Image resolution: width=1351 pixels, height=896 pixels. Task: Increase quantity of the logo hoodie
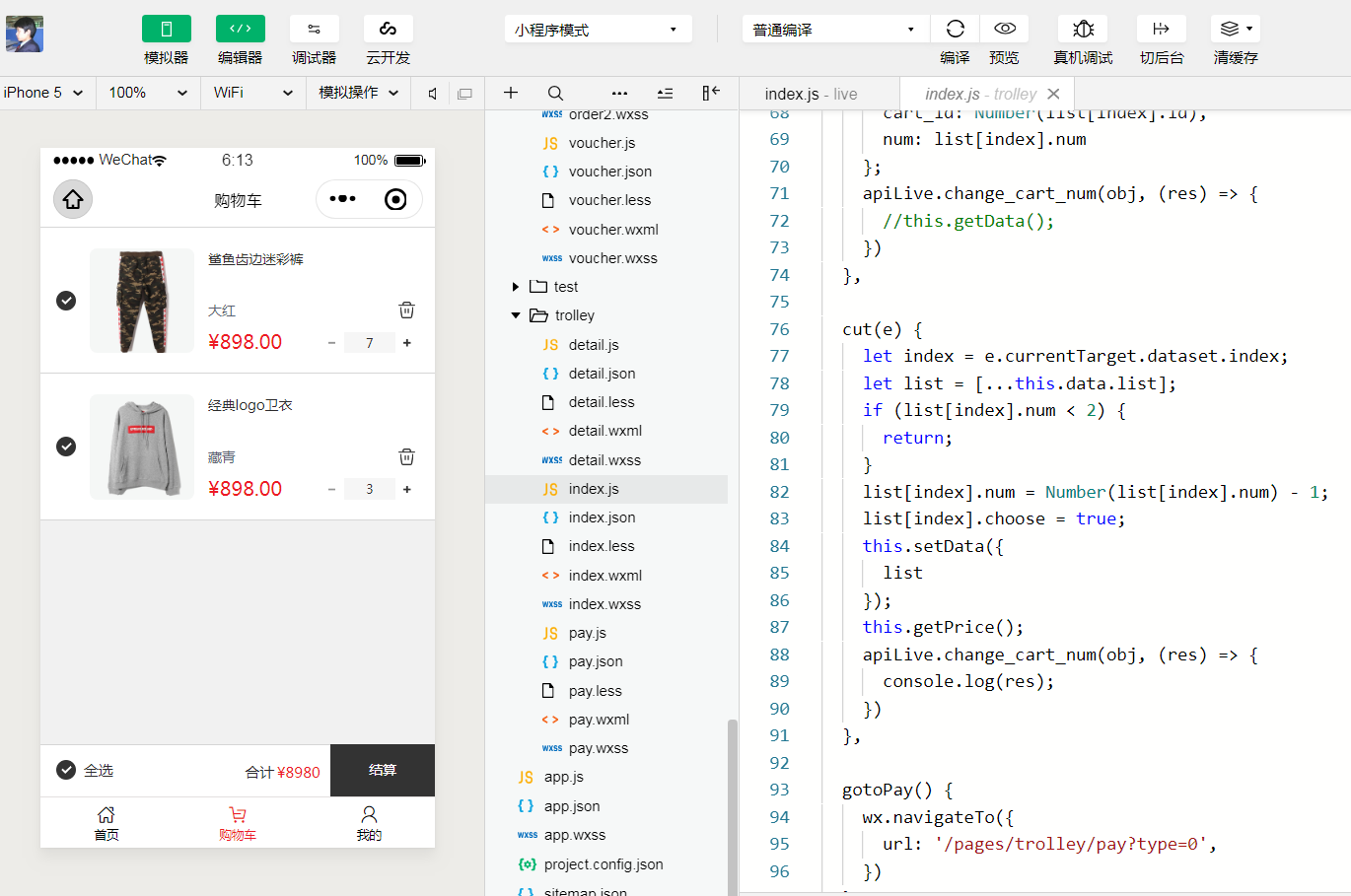(407, 489)
